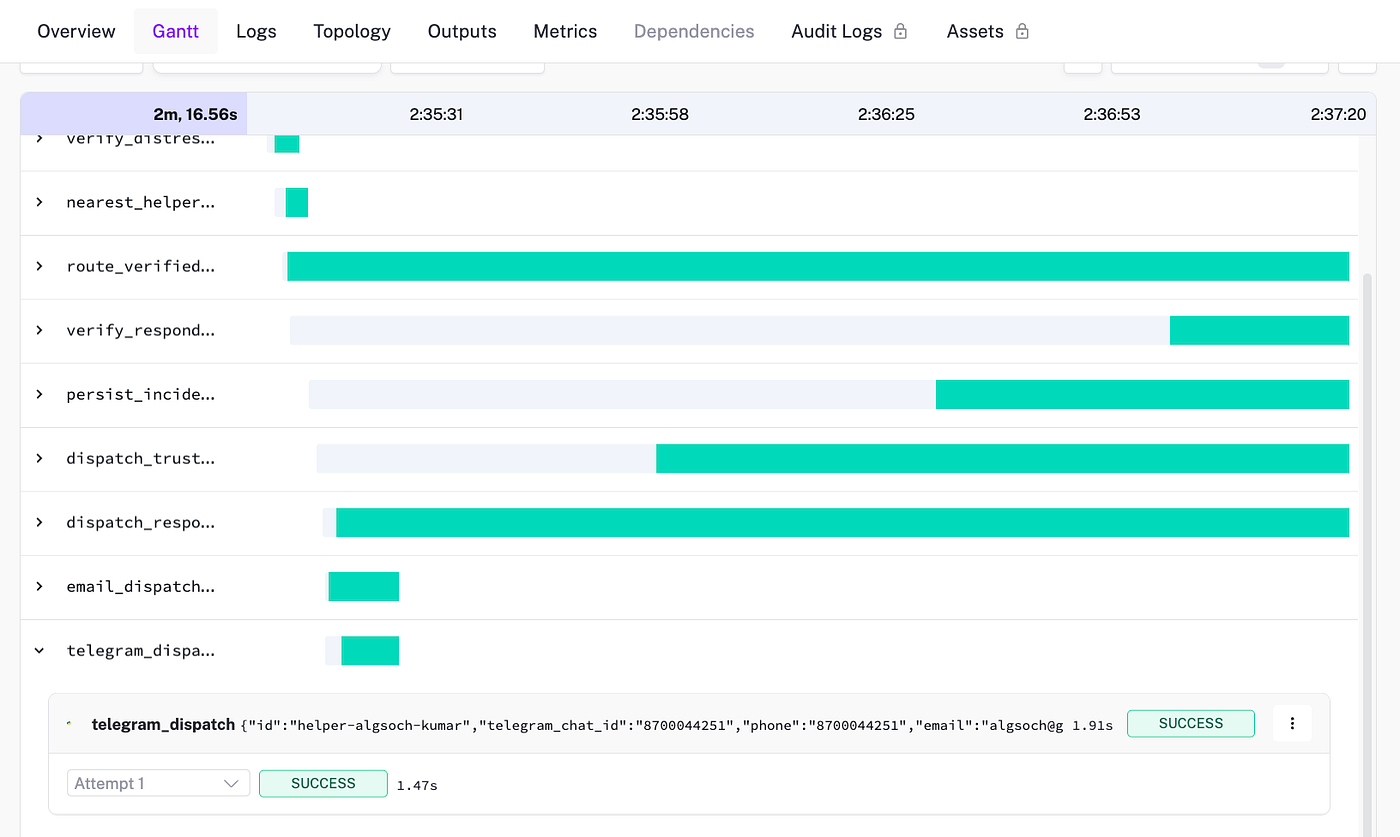
Task: Expand the route_verified task row
Action: [x=40, y=266]
